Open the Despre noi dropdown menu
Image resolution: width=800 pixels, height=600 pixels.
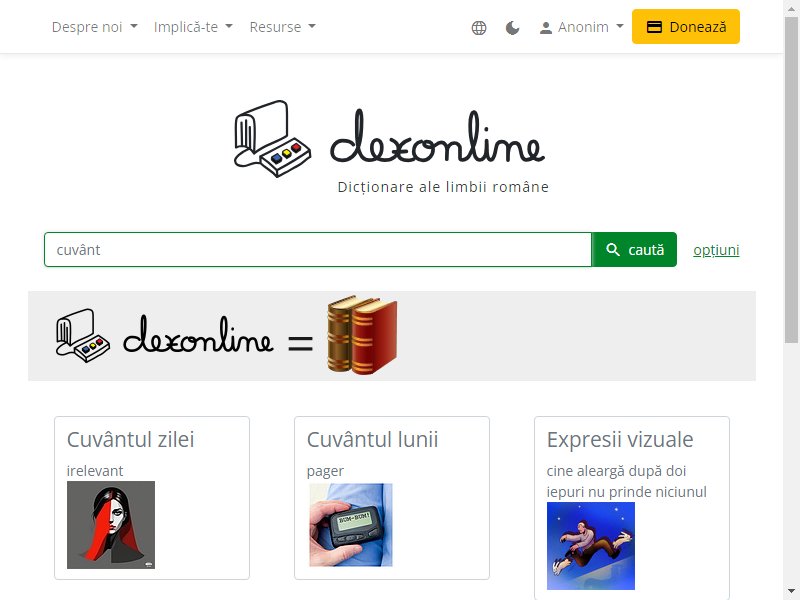pos(95,27)
